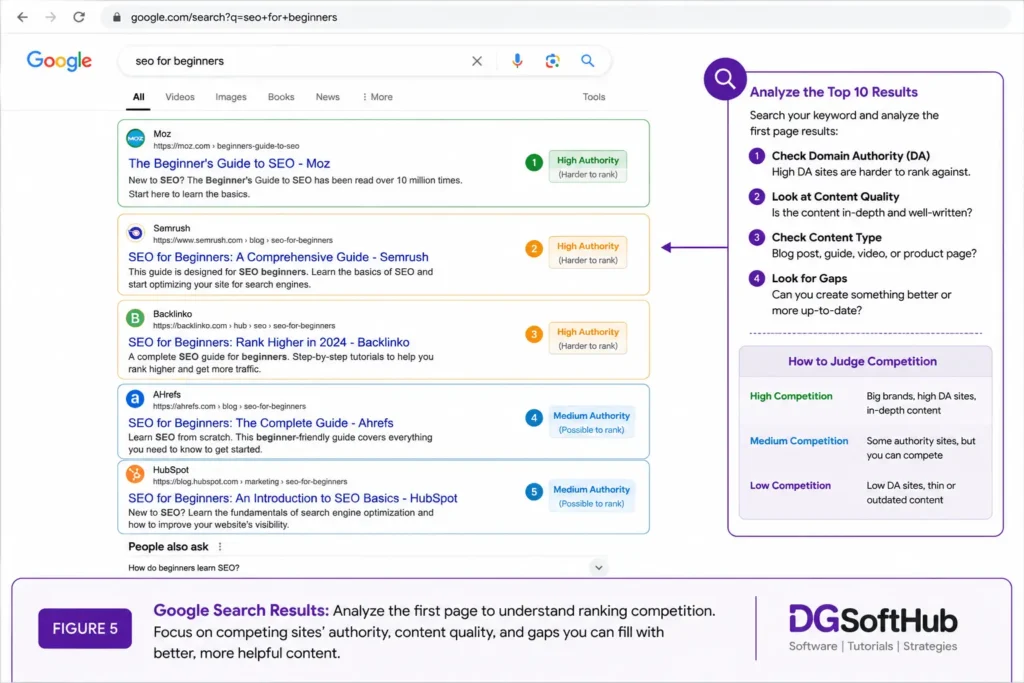
Task: Open 'SEO for Beginners: A Comprehensive Guide - Semrush'
Action: point(278,257)
